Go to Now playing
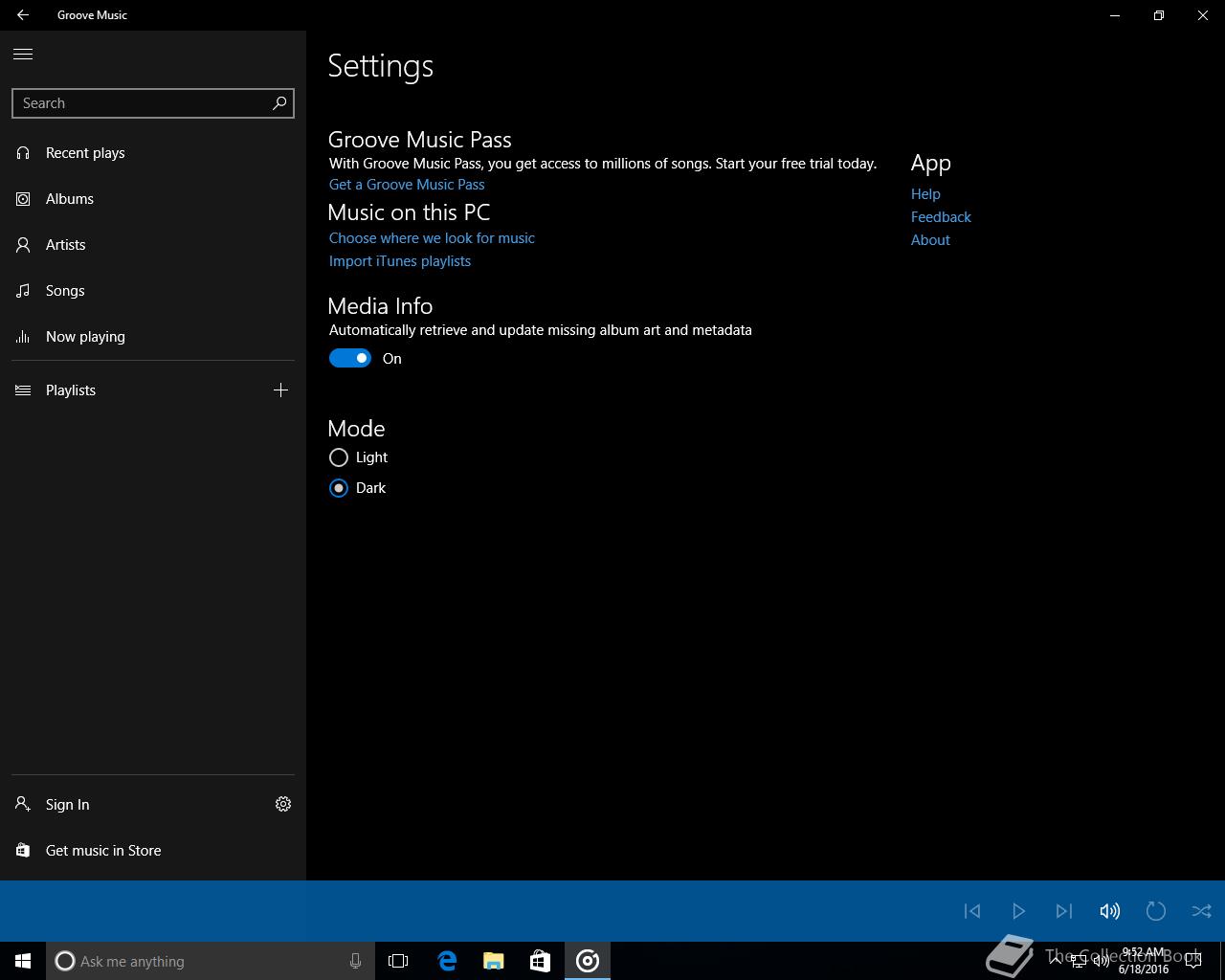Viewport: 1225px width, 980px height. (85, 337)
